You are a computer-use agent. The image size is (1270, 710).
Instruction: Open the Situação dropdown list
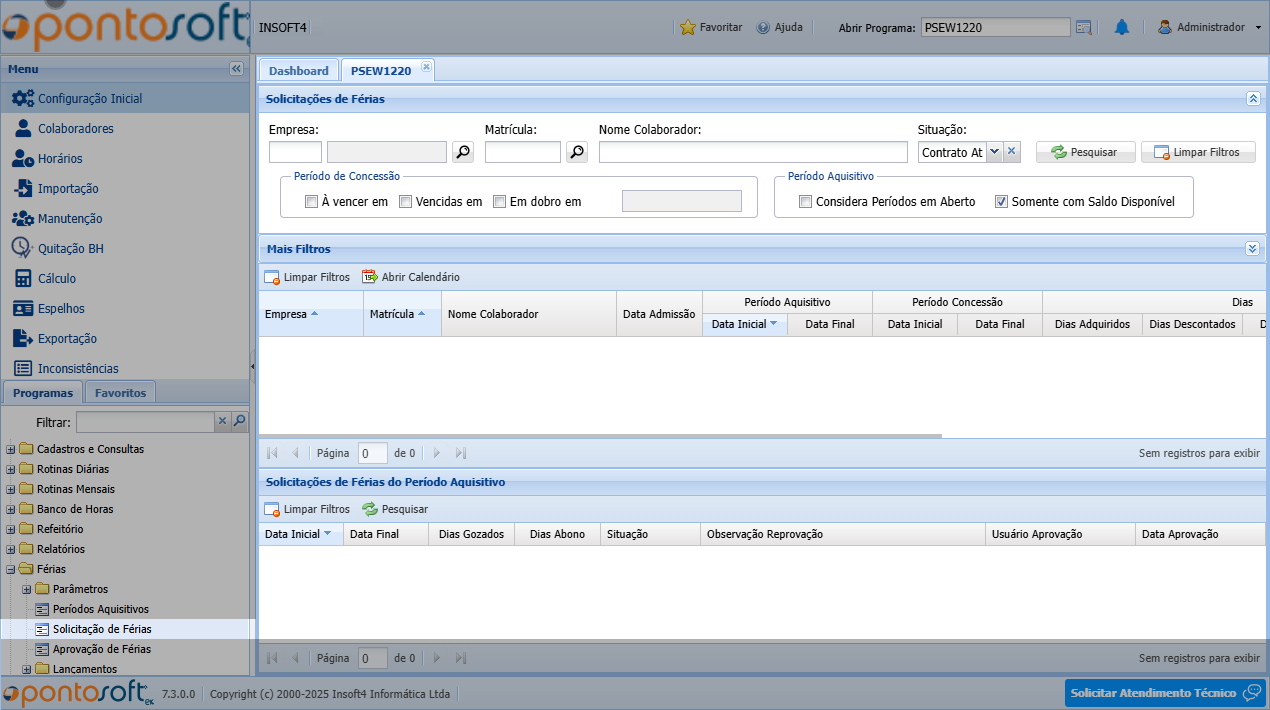point(993,152)
